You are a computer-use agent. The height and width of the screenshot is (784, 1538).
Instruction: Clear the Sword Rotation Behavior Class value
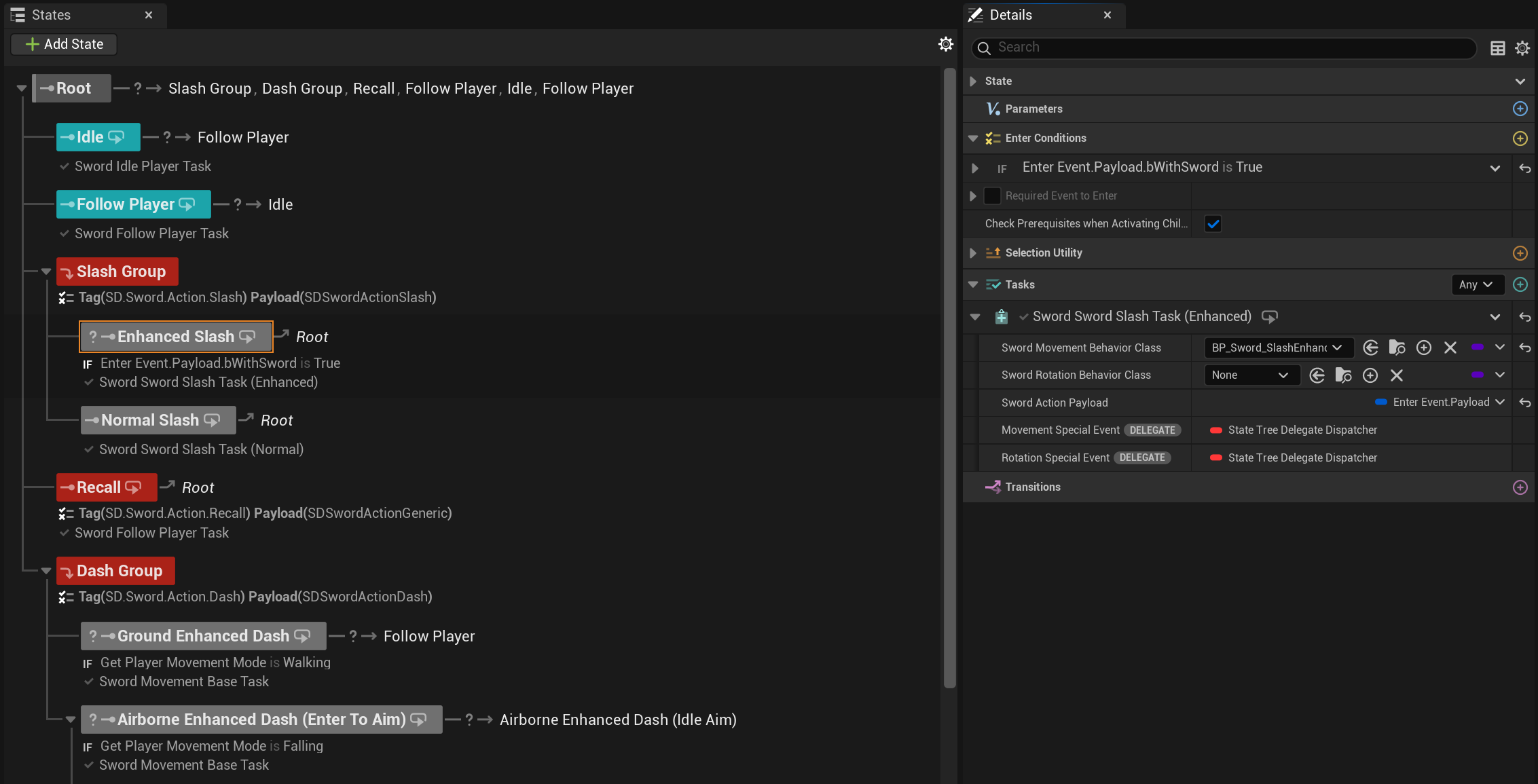coord(1396,375)
